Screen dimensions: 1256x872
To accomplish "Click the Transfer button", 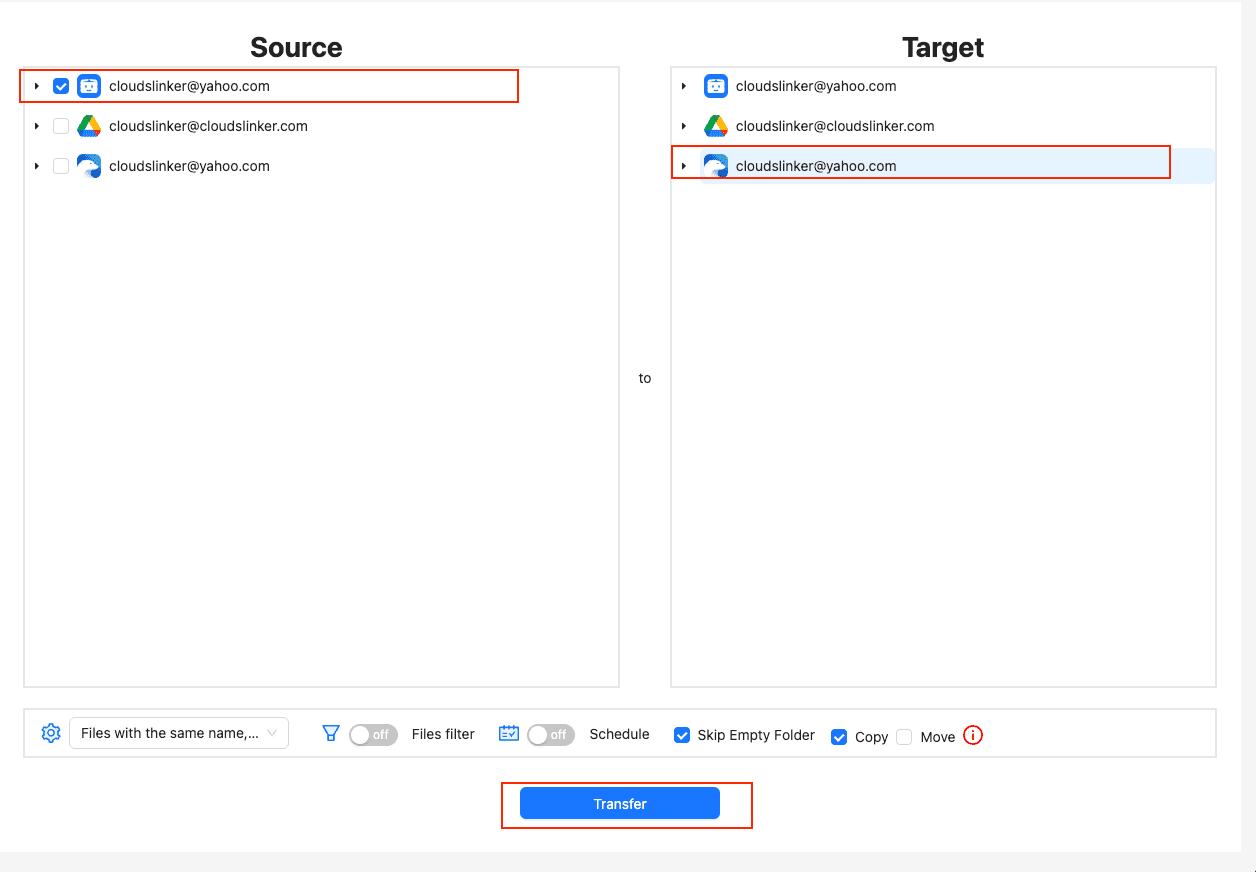I will tap(620, 804).
